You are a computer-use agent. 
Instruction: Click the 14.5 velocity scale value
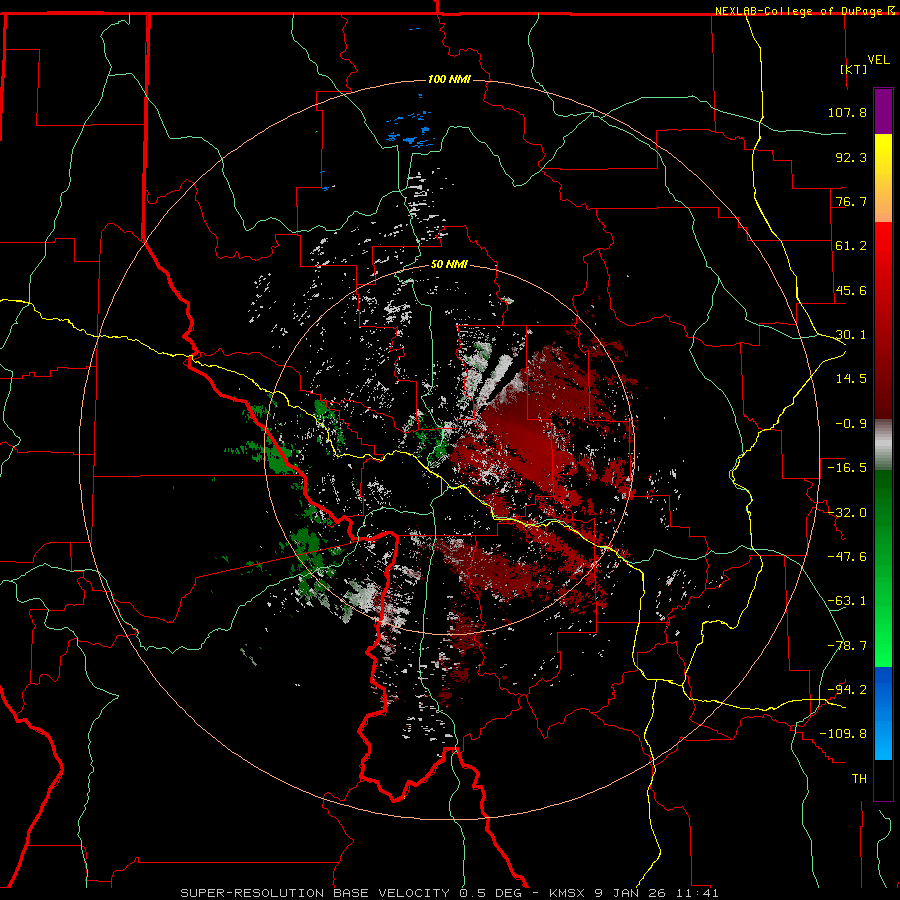click(851, 379)
